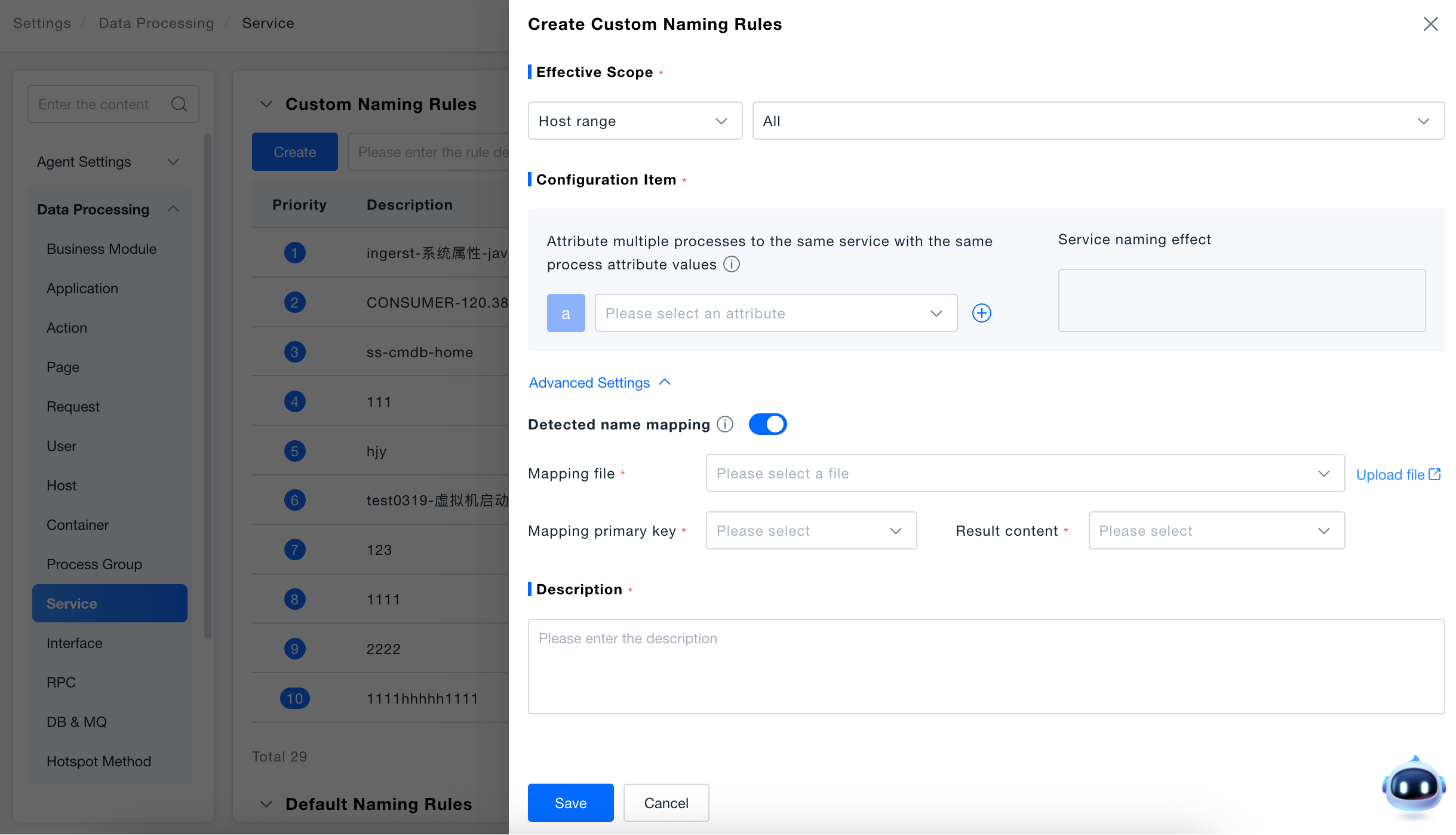Click priority badge 4
The image size is (1456, 835).
294,401
